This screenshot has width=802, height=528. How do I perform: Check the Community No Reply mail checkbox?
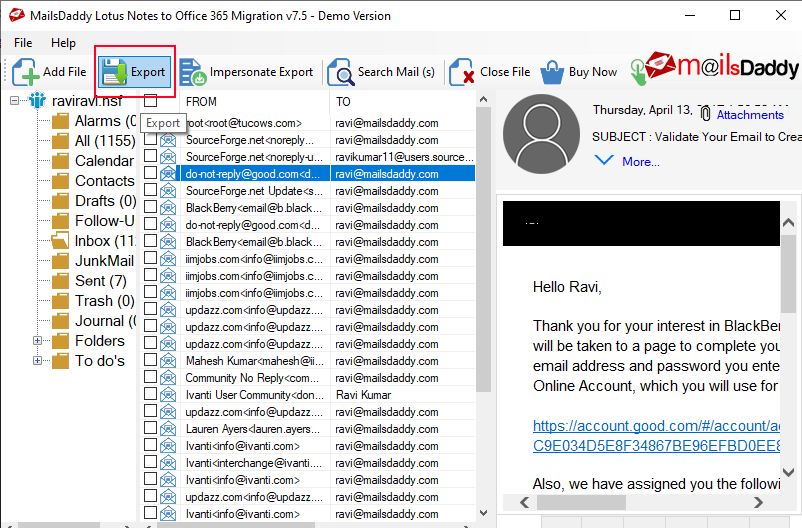[x=150, y=377]
